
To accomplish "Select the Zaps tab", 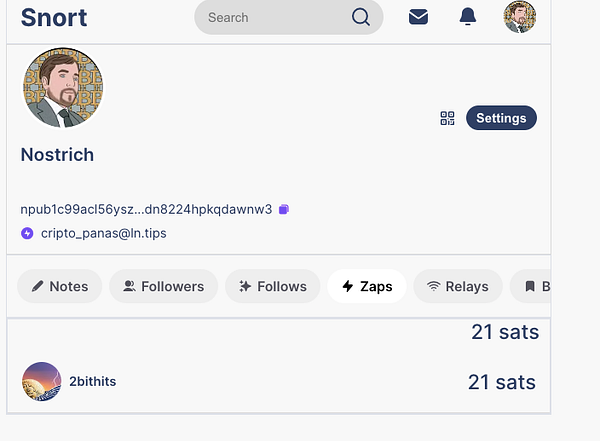I will (366, 286).
